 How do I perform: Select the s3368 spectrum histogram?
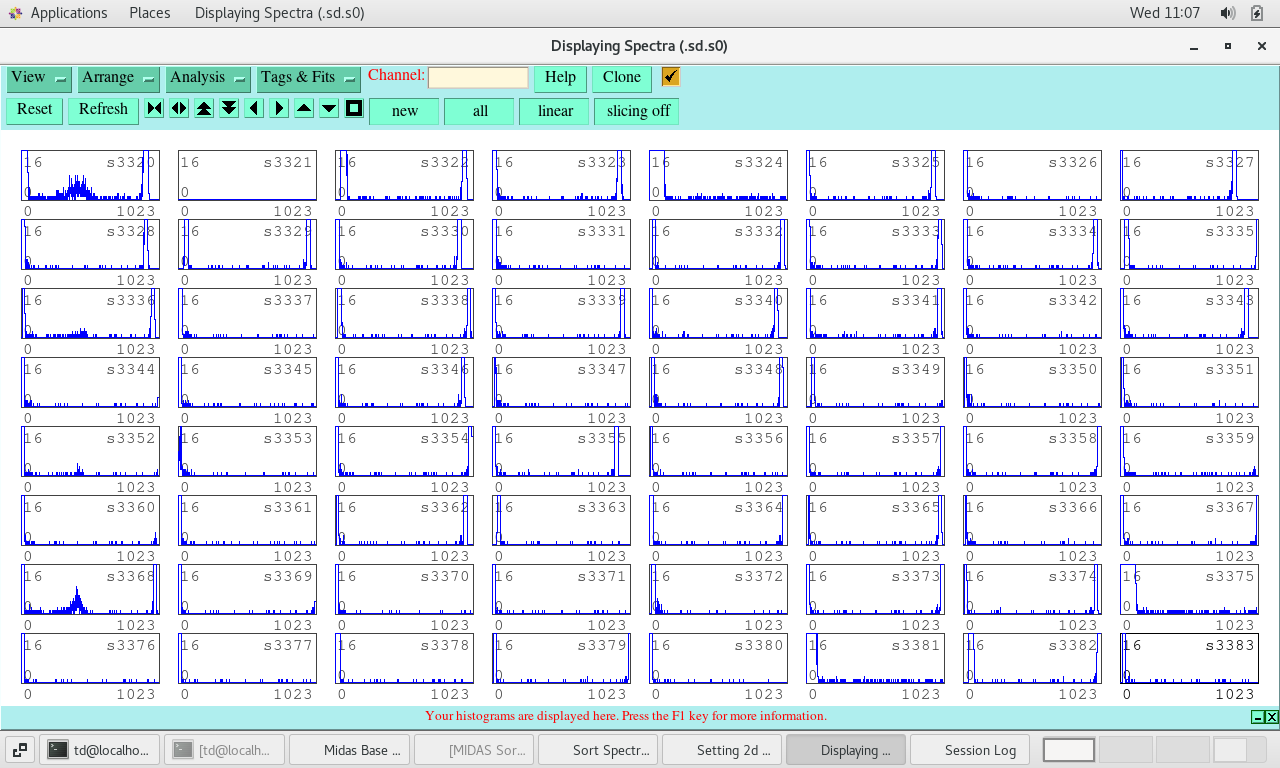(x=90, y=590)
